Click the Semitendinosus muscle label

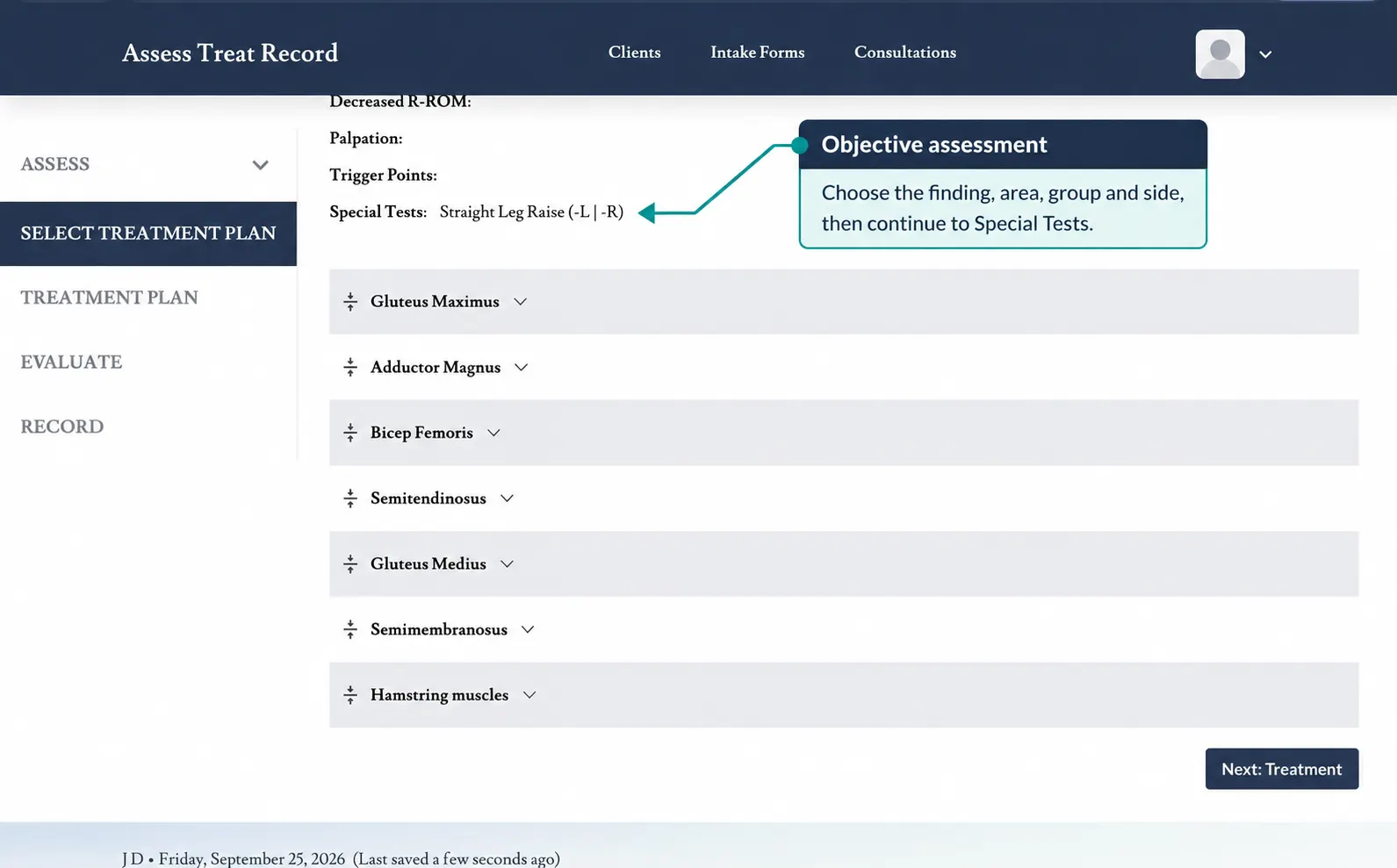(x=428, y=499)
